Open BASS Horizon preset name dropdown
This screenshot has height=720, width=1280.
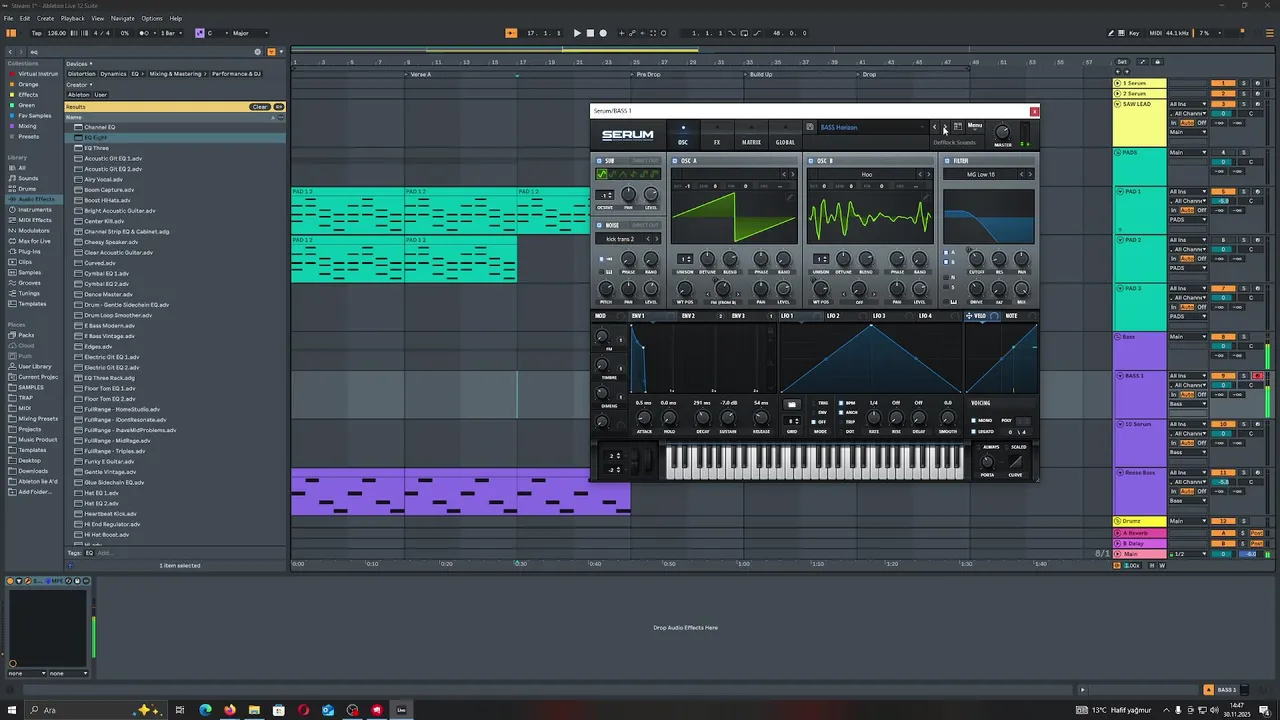pos(871,127)
